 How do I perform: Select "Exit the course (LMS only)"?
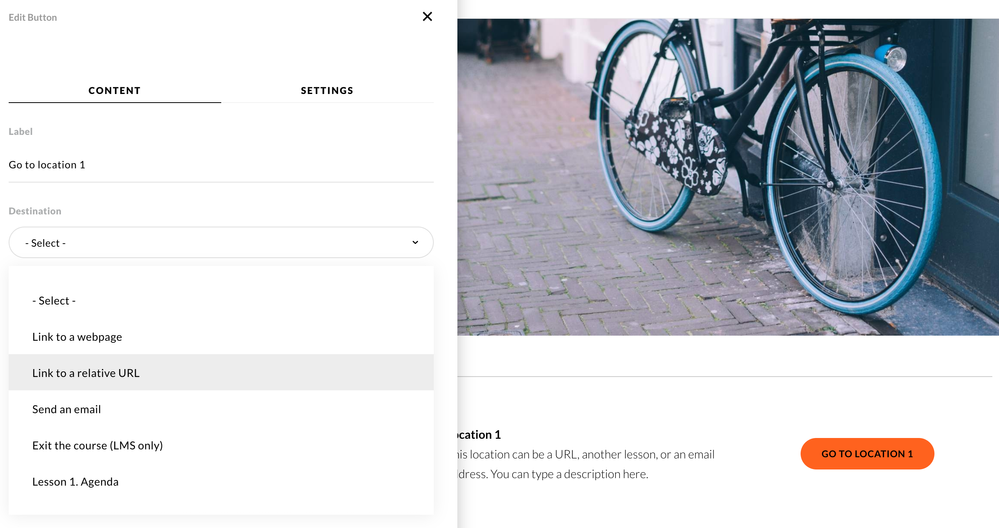coord(97,446)
